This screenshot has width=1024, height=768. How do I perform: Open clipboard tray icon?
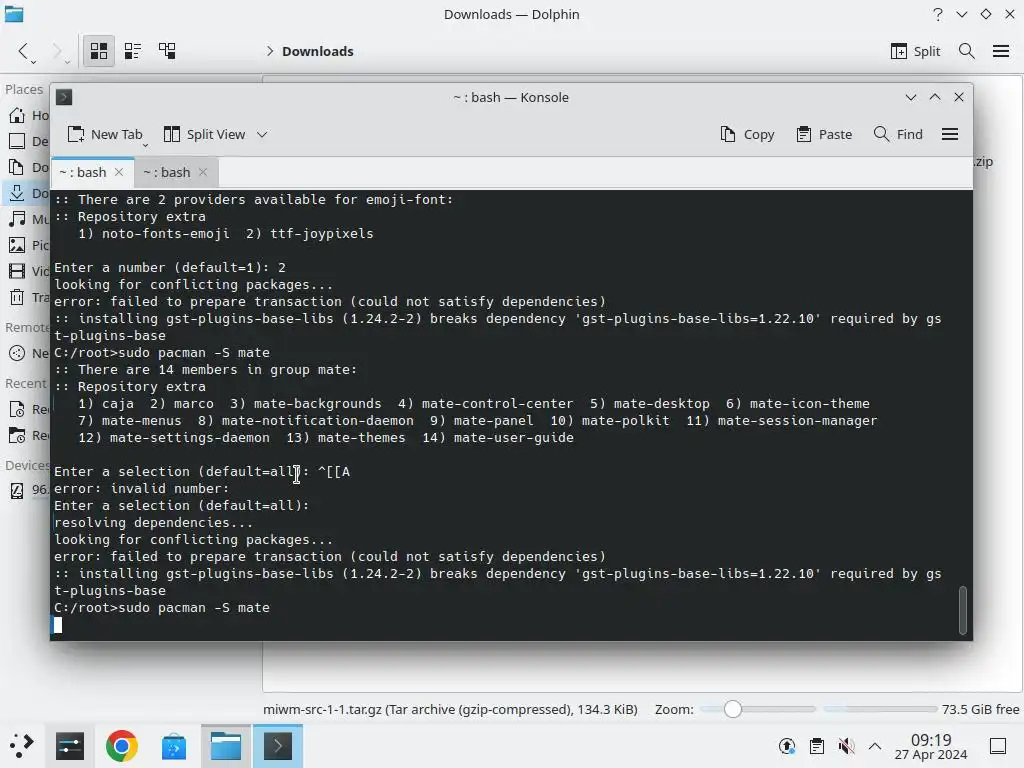(816, 746)
